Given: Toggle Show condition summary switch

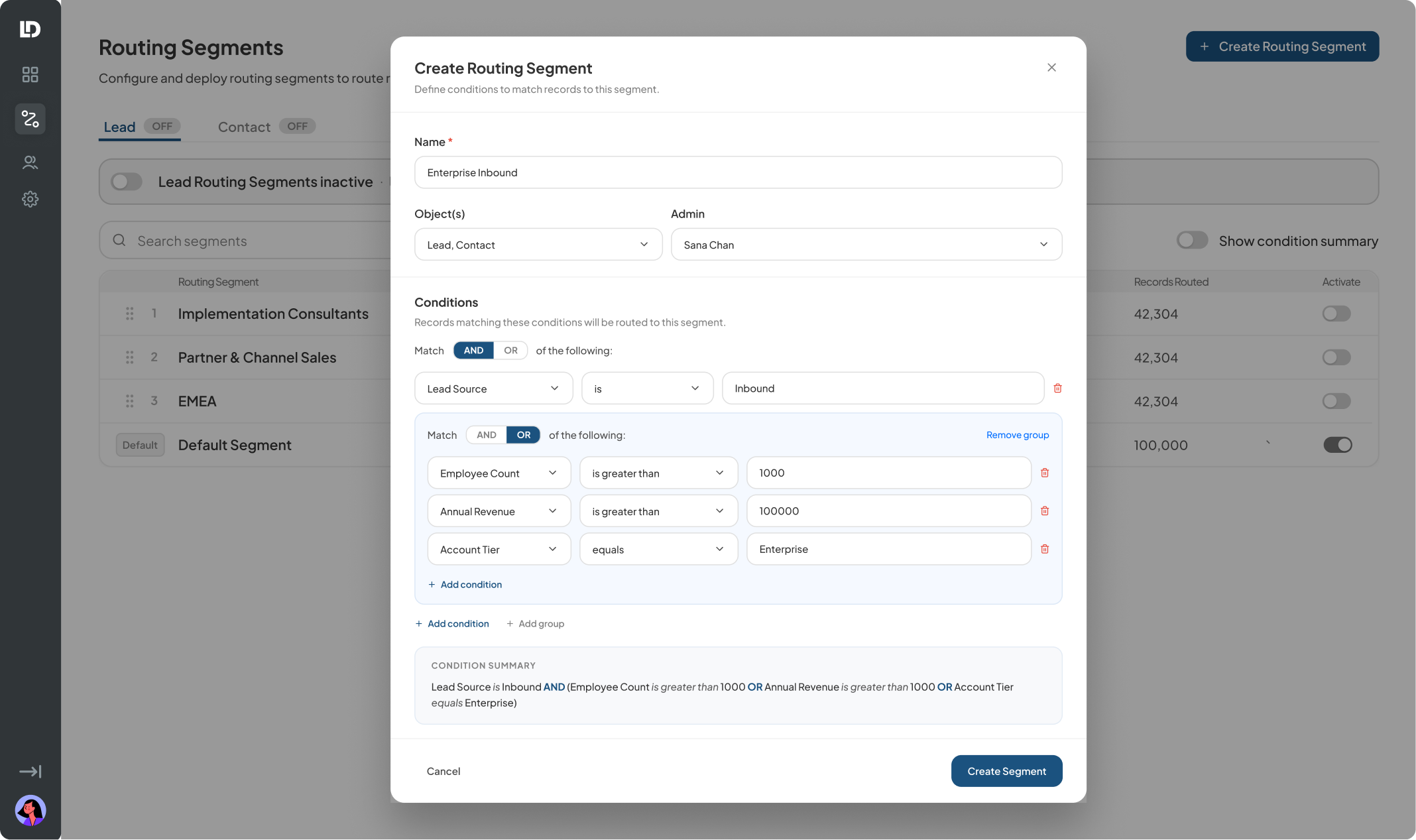Looking at the screenshot, I should (x=1192, y=241).
